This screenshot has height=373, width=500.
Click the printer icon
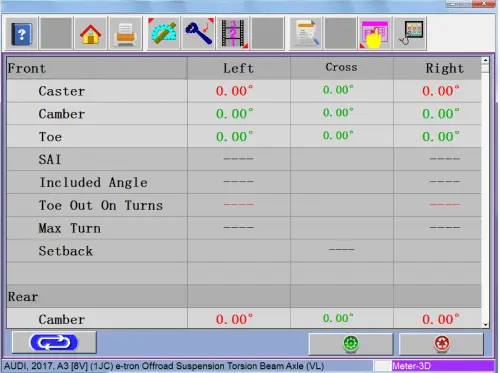(125, 34)
